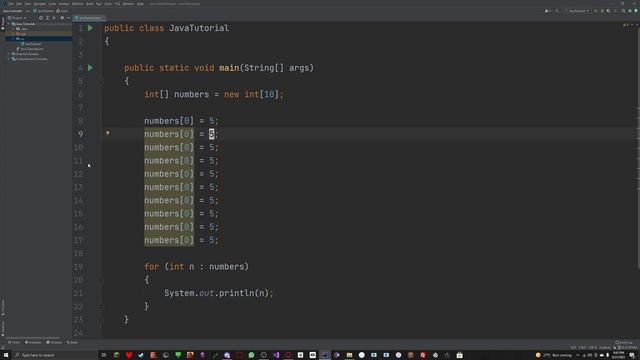Open the Problems tool window
Image resolution: width=640 pixels, height=360 pixels.
[33, 342]
